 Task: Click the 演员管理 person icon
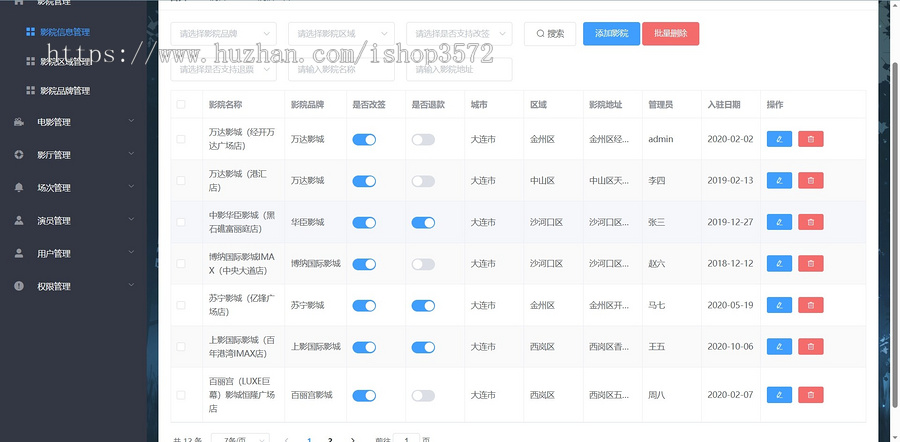[x=19, y=220]
